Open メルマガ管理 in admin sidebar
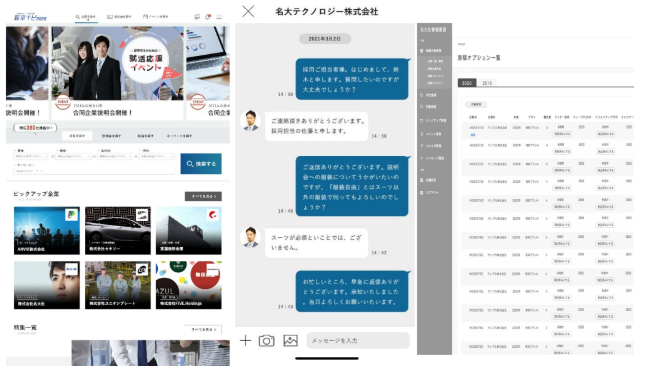Image resolution: width=650 pixels, height=368 pixels. (432, 146)
